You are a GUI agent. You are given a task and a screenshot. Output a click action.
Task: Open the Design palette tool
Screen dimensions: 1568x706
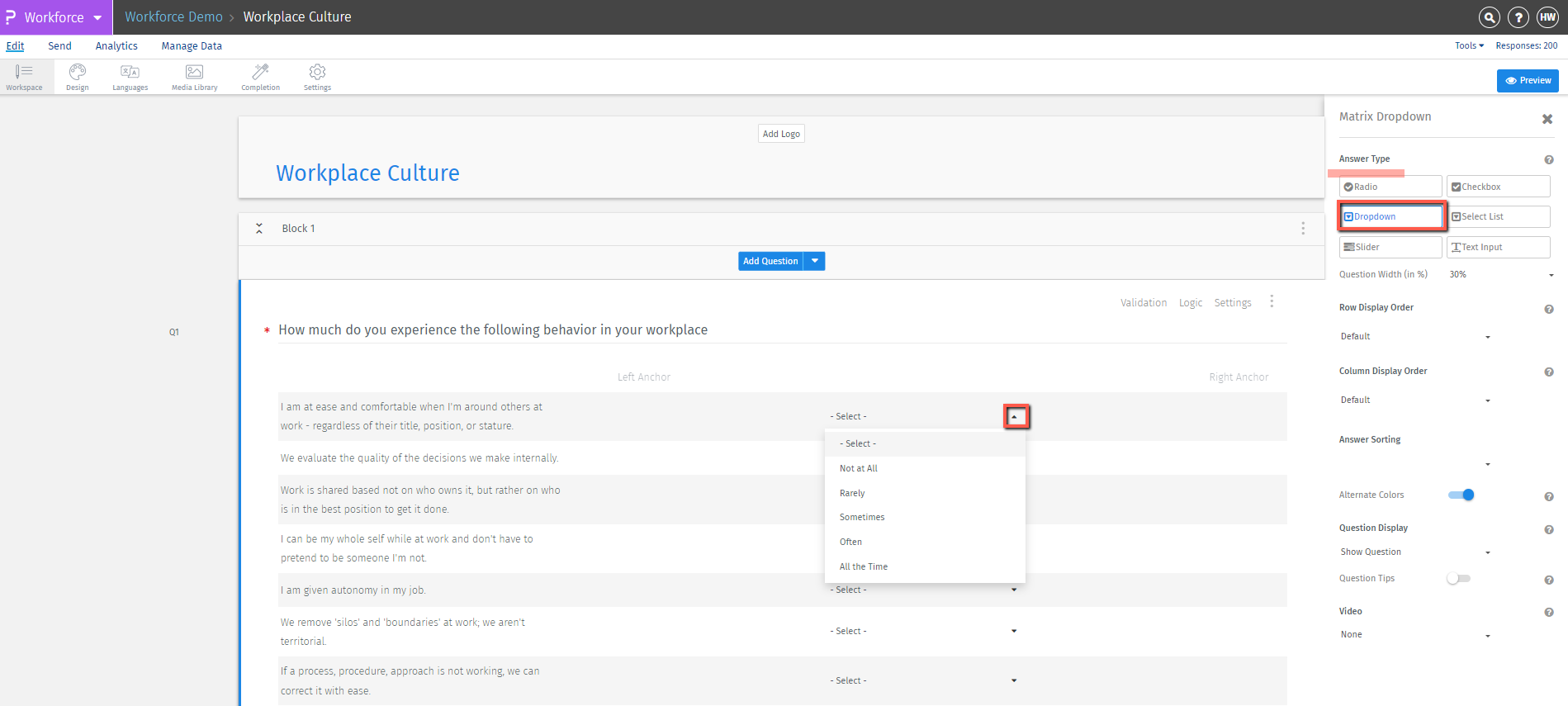(77, 77)
